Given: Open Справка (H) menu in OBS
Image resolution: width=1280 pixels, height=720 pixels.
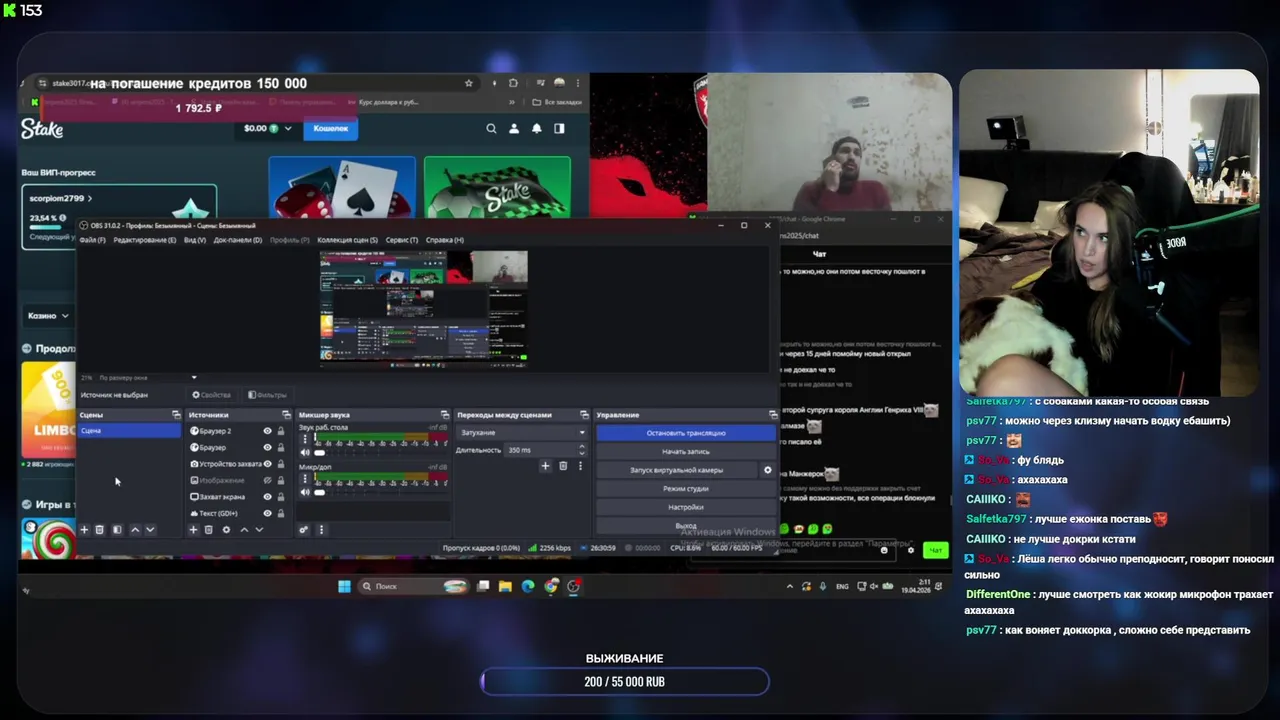Looking at the screenshot, I should point(445,240).
